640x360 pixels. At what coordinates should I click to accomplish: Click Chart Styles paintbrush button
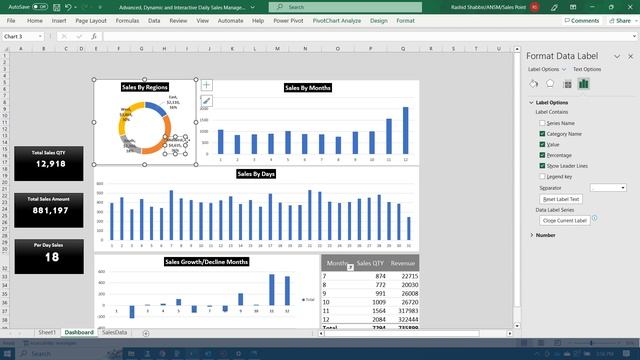(x=207, y=101)
